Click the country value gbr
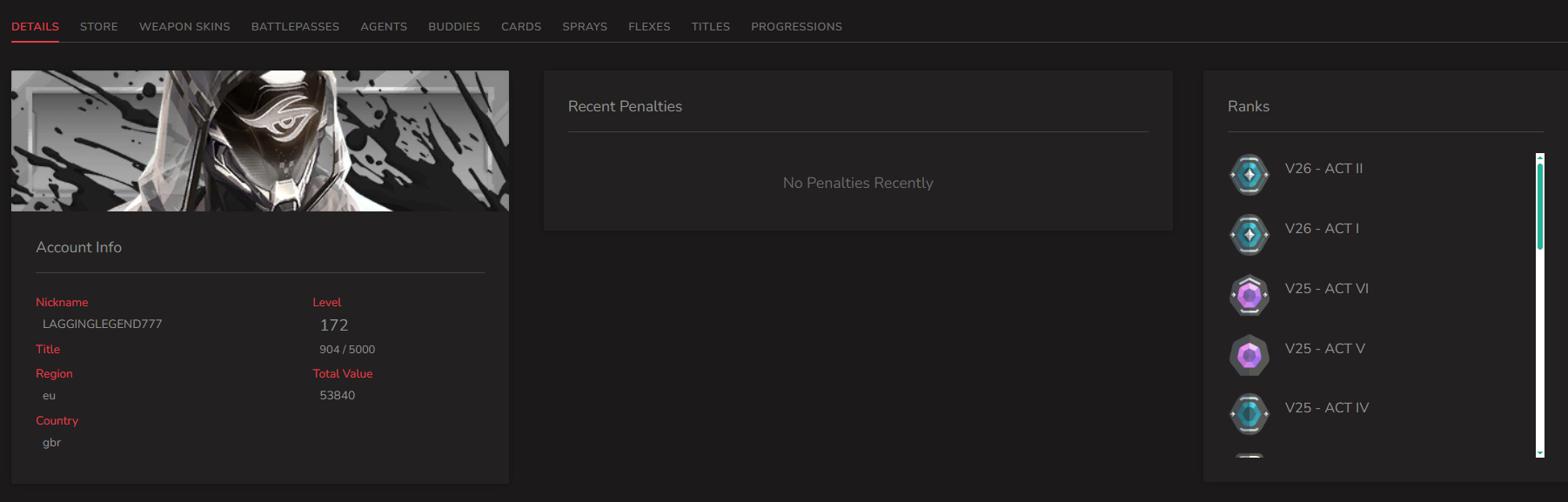The image size is (1568, 502). tap(51, 443)
